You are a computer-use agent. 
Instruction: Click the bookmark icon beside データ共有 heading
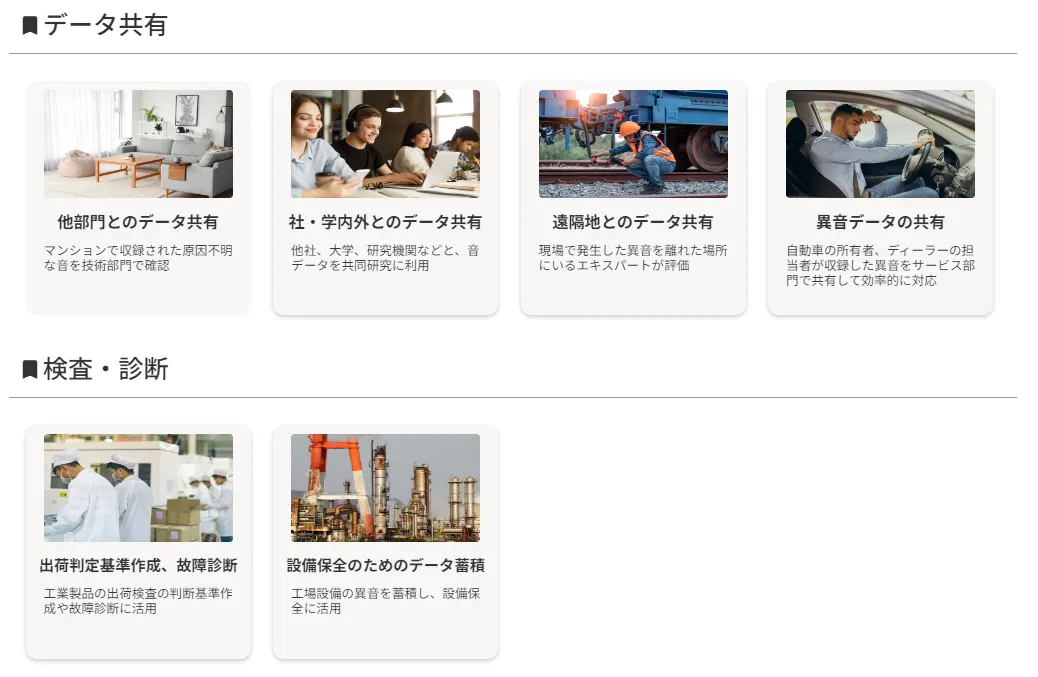click(x=30, y=26)
